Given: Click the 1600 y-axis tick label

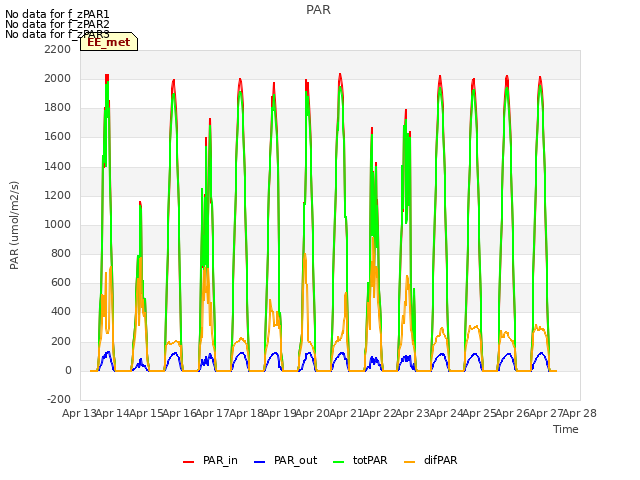Looking at the screenshot, I should (x=58, y=137).
